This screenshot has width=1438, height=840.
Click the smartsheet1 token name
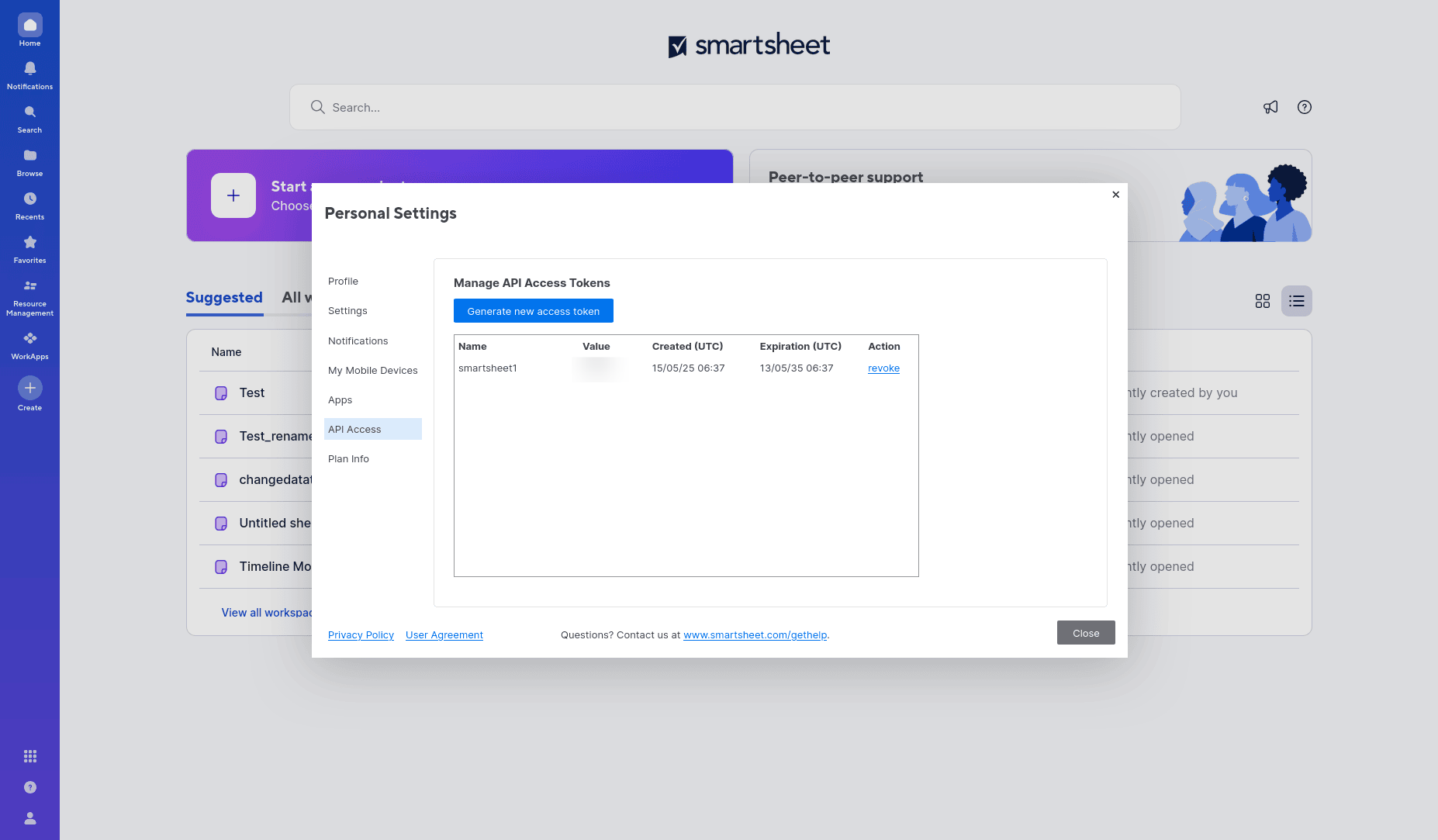tap(487, 368)
